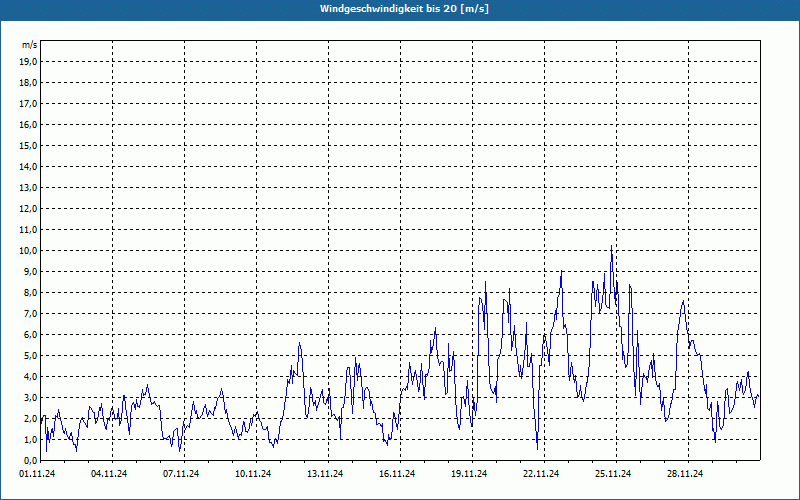Click the 8,0 y-axis value
Image resolution: width=800 pixels, height=500 pixels.
[30, 292]
